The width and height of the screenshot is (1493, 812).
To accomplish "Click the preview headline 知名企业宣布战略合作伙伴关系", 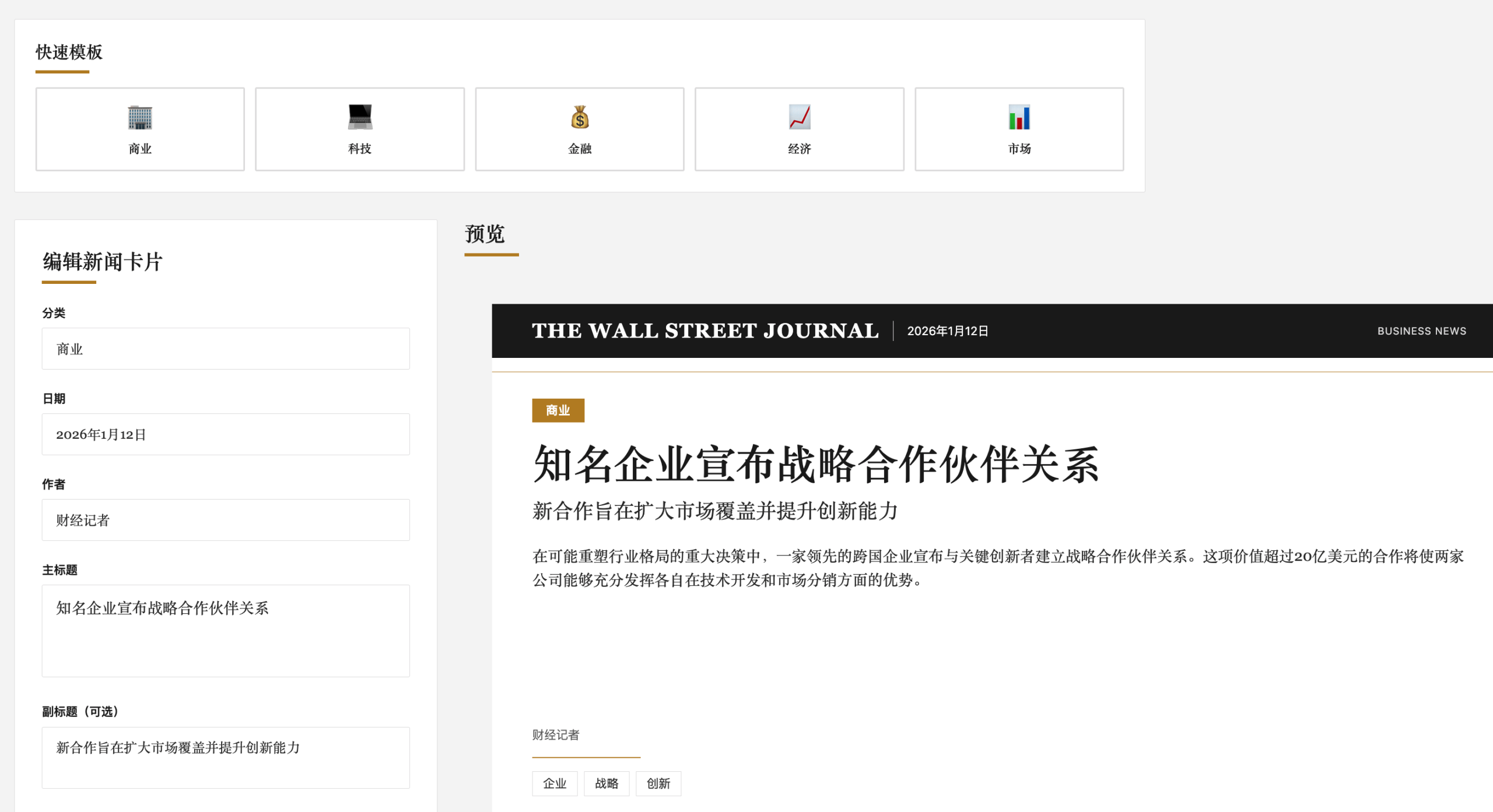I will click(815, 464).
